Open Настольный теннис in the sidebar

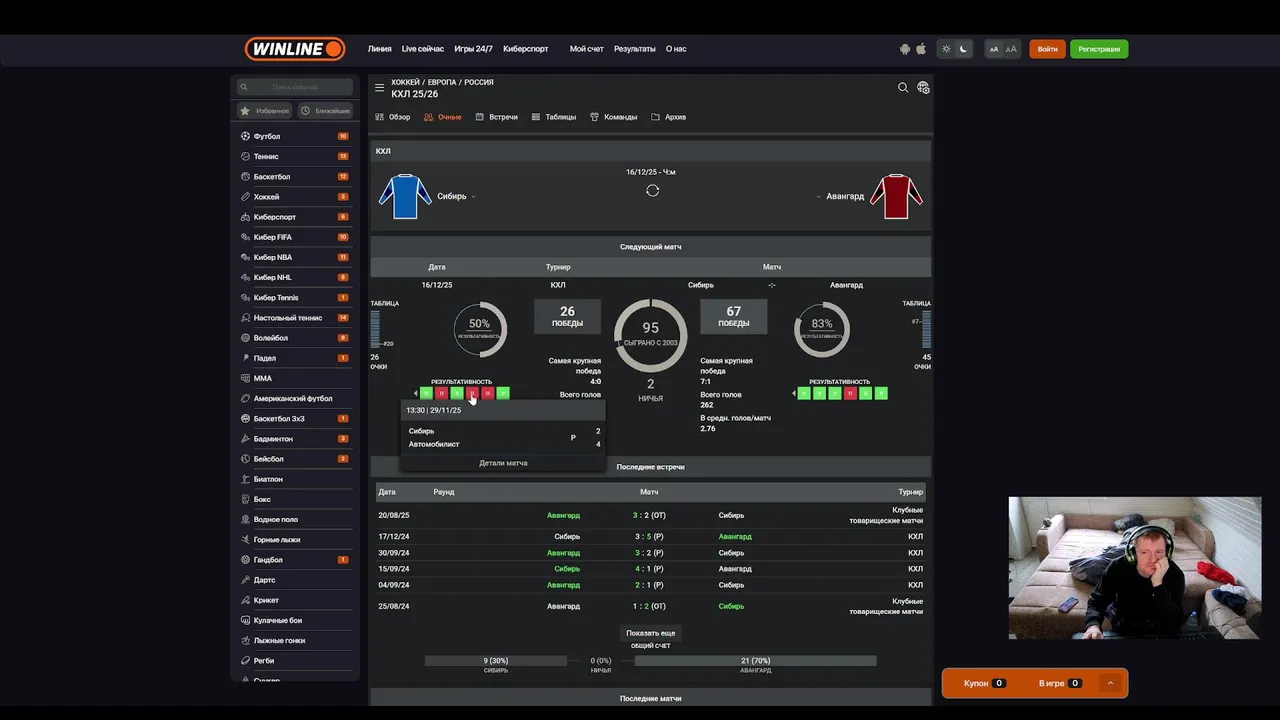[x=295, y=318]
